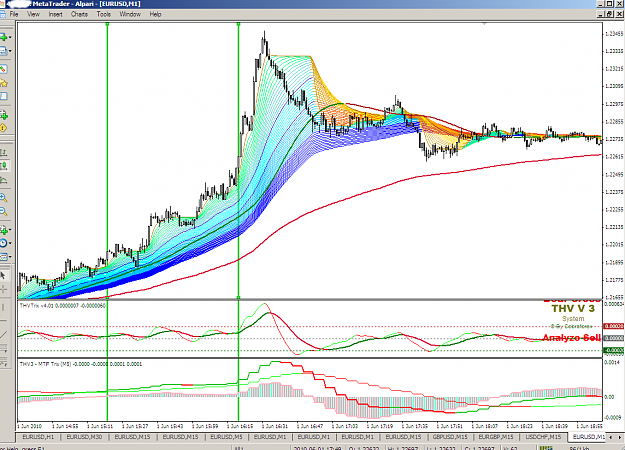Screen dimensions: 625x450
Task: Switch to bar chart display
Action: [4, 152]
